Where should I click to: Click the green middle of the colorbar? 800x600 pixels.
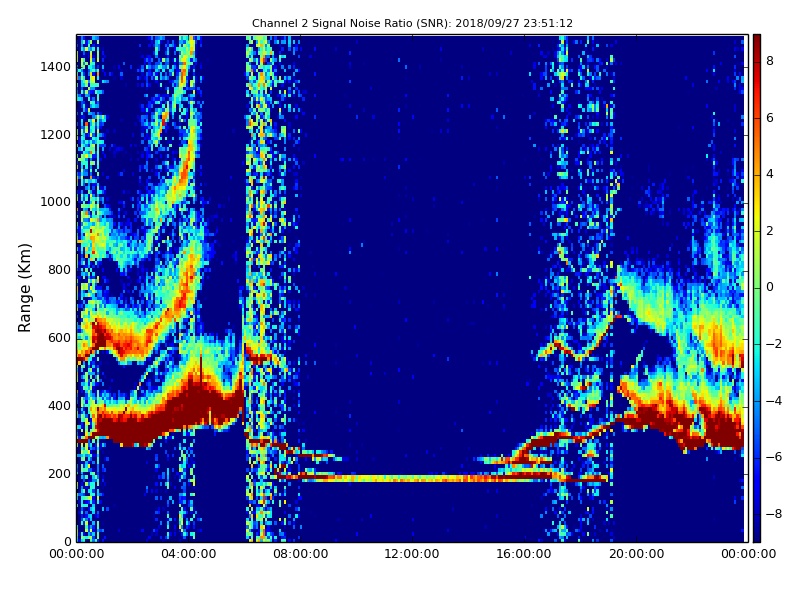757,288
